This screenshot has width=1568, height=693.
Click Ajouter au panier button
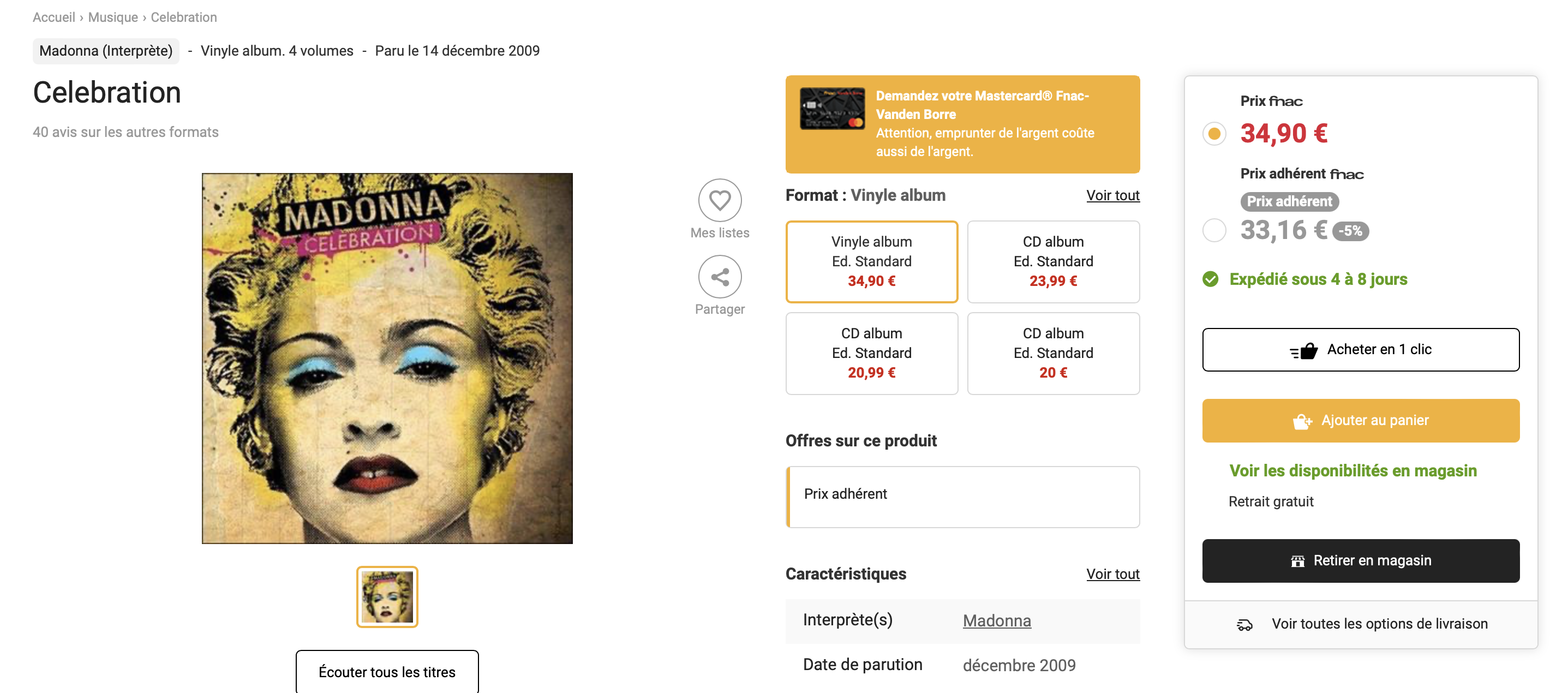1360,421
